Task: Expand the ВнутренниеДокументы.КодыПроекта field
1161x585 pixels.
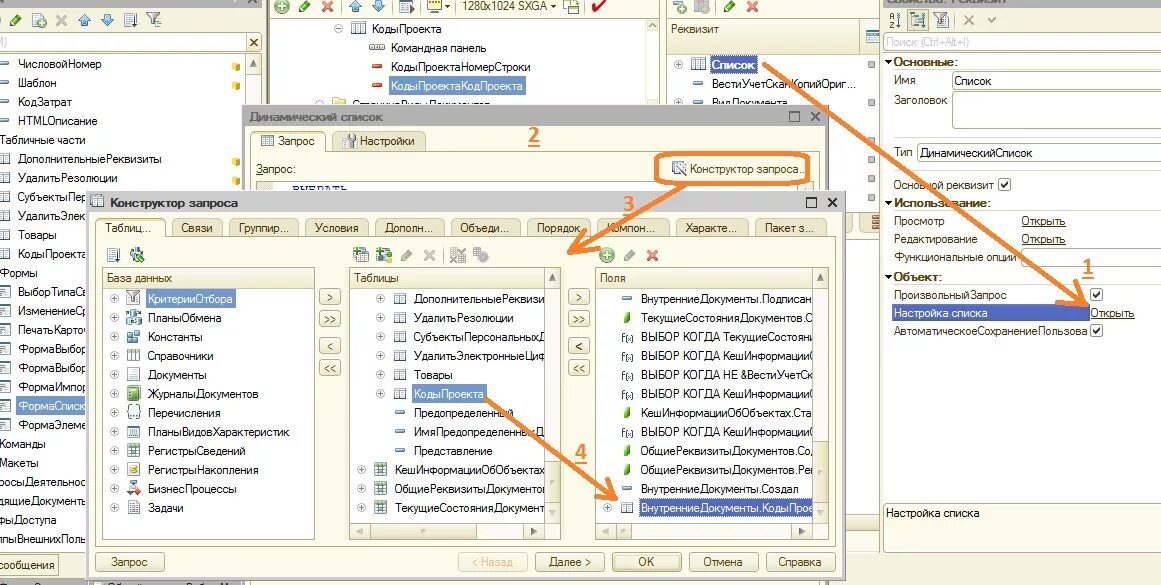Action: coord(607,508)
